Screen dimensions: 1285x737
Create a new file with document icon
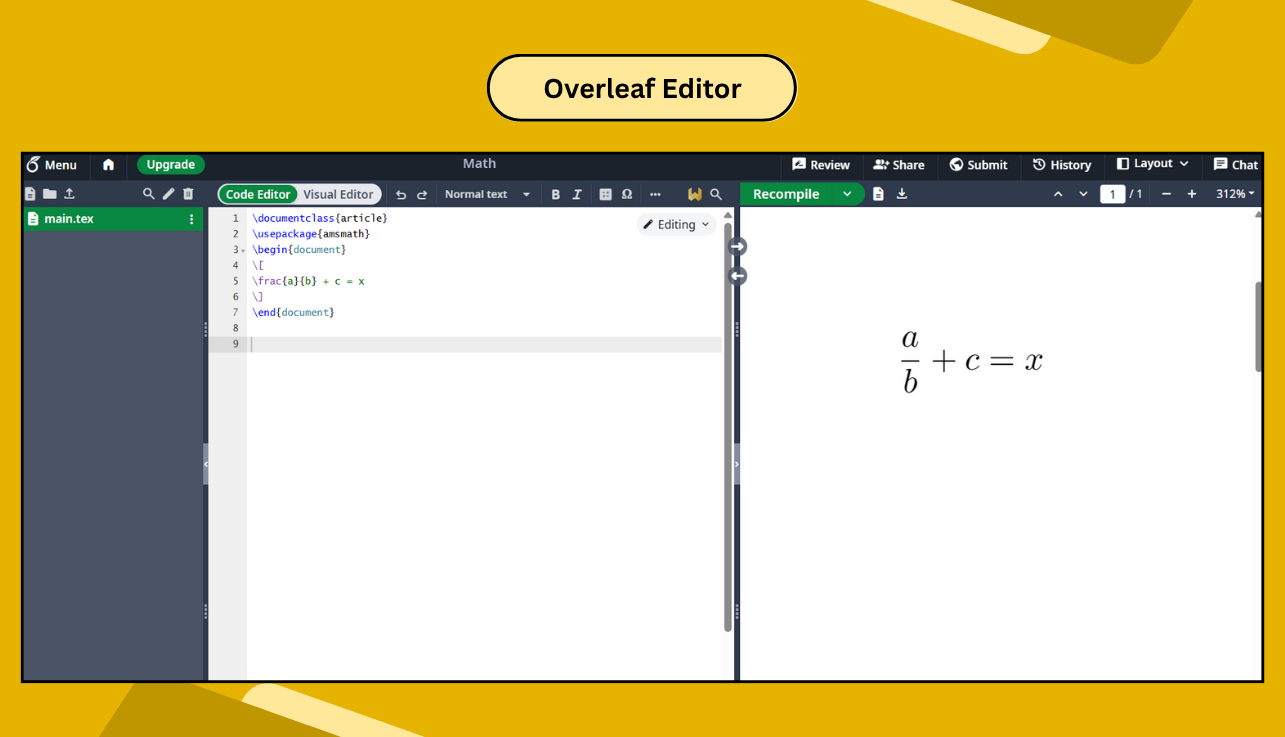pos(31,194)
